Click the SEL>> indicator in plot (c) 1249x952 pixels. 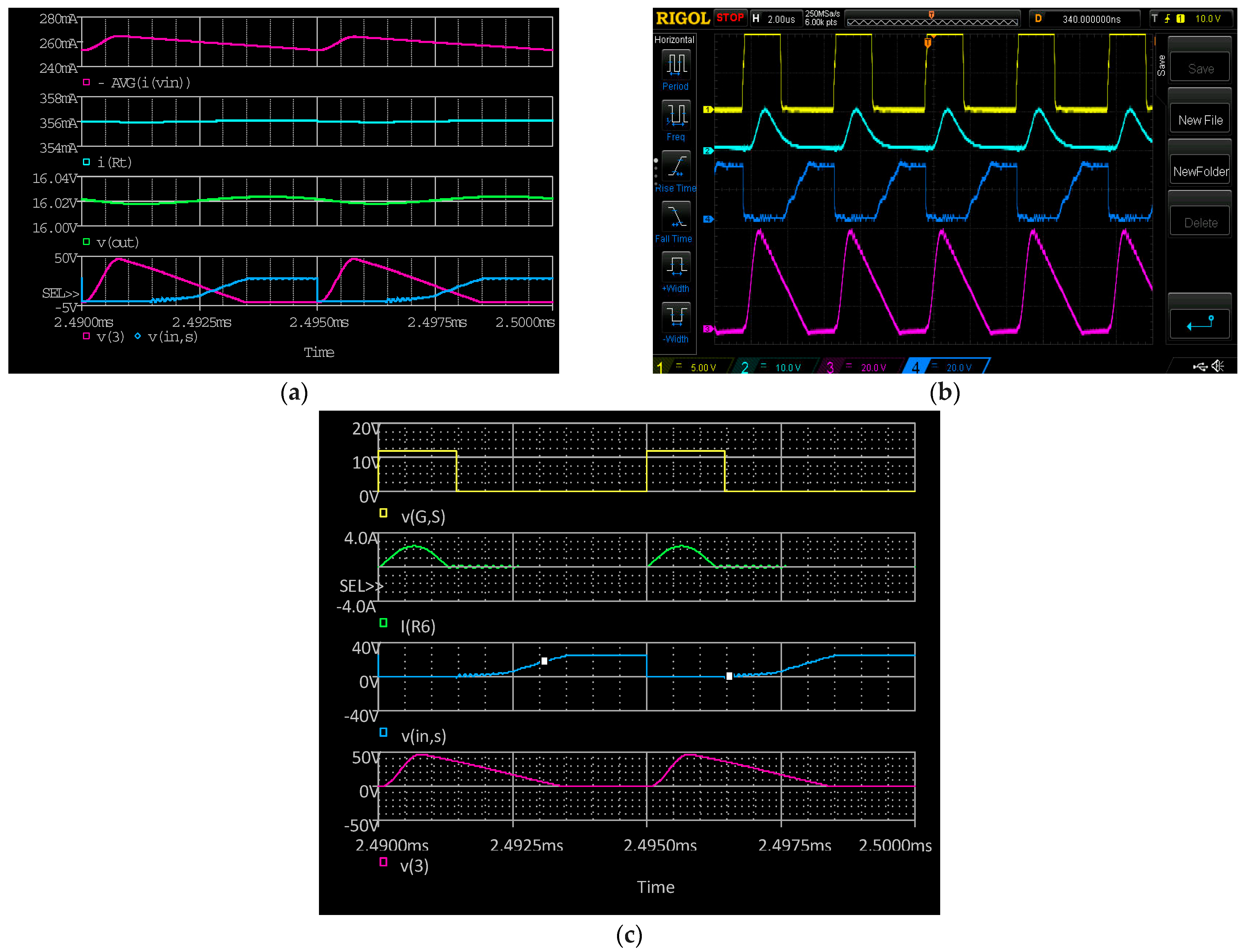[x=361, y=586]
